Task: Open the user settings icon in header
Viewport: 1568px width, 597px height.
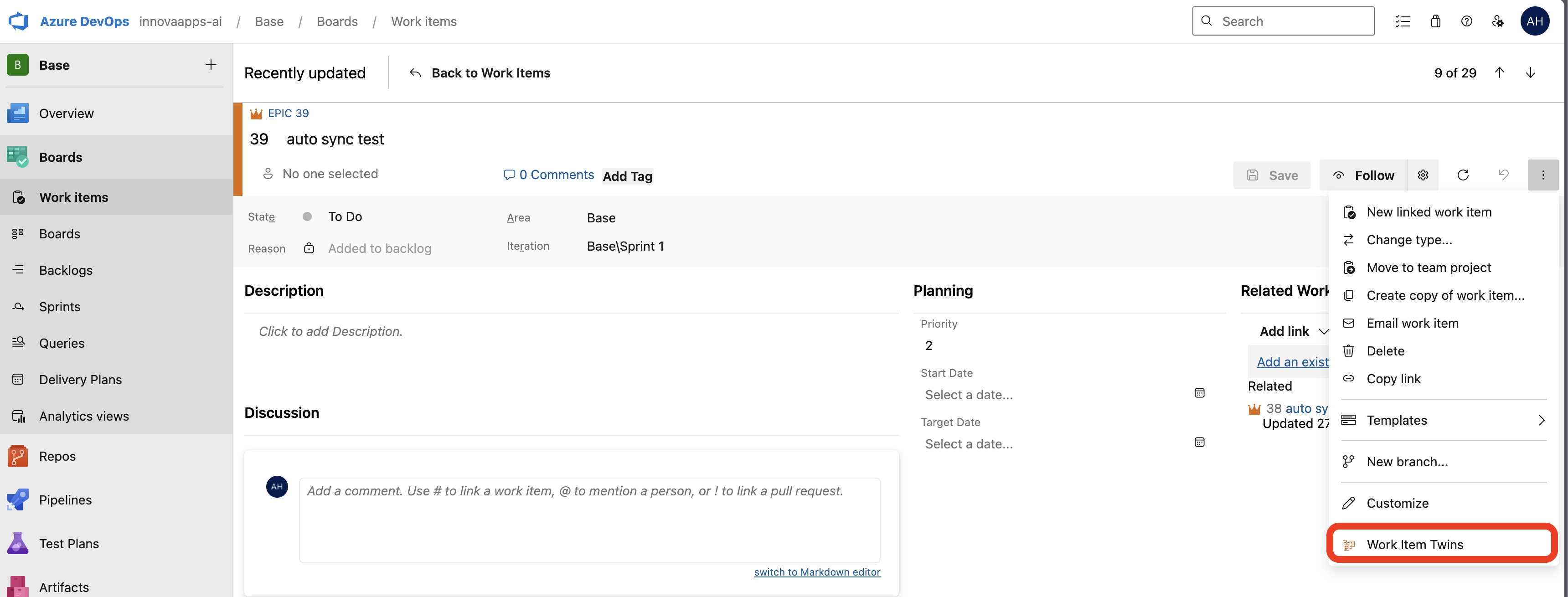Action: pyautogui.click(x=1497, y=21)
